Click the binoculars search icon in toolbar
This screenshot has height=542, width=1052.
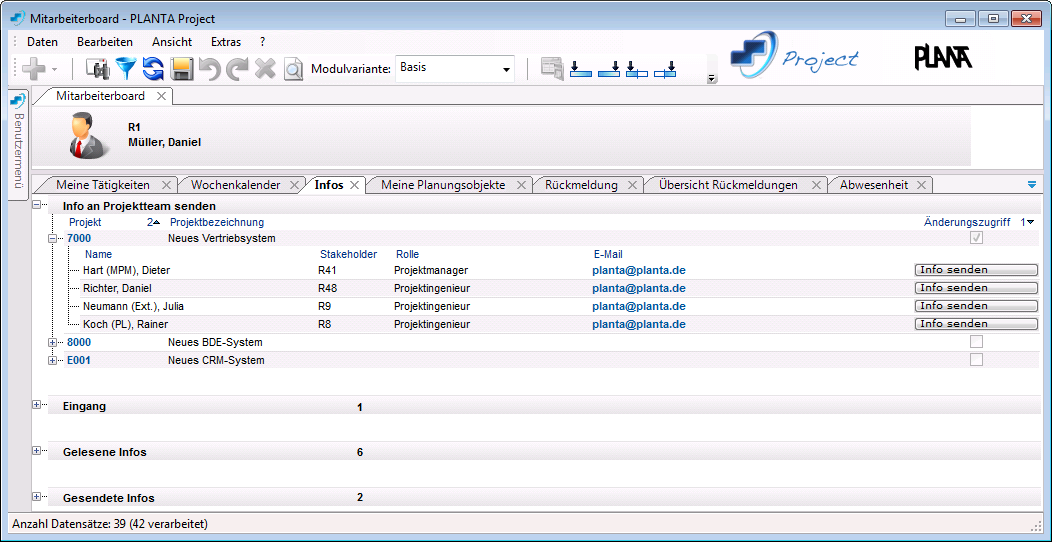[97, 68]
